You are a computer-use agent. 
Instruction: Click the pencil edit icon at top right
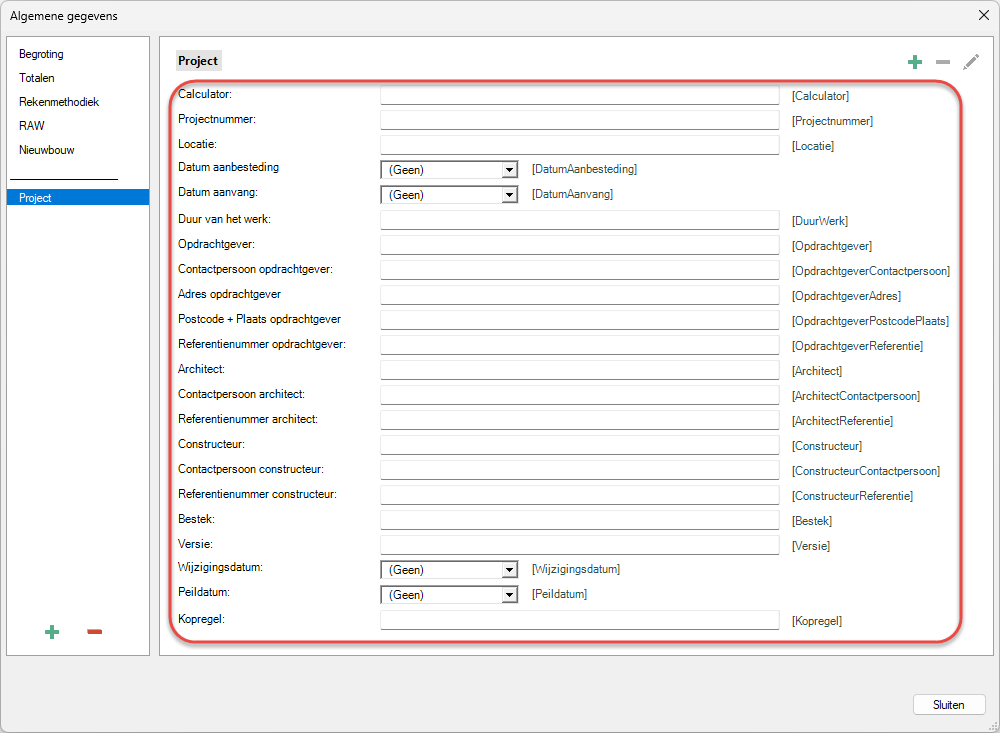[x=971, y=62]
